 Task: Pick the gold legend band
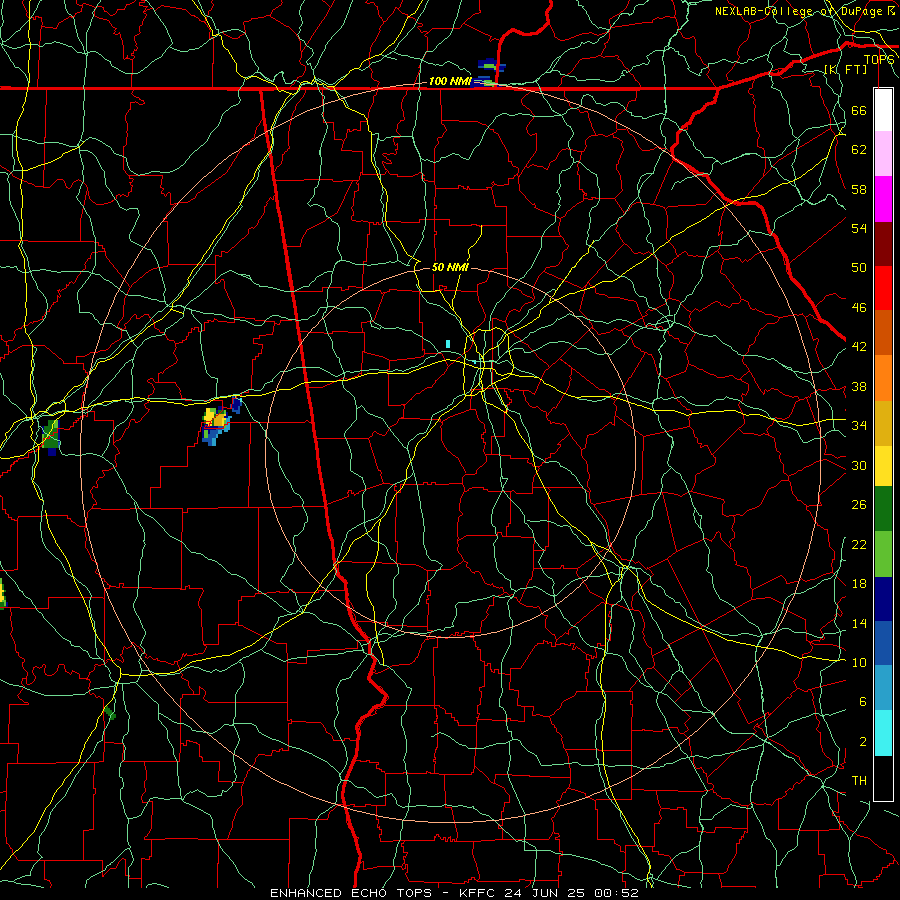tap(883, 423)
